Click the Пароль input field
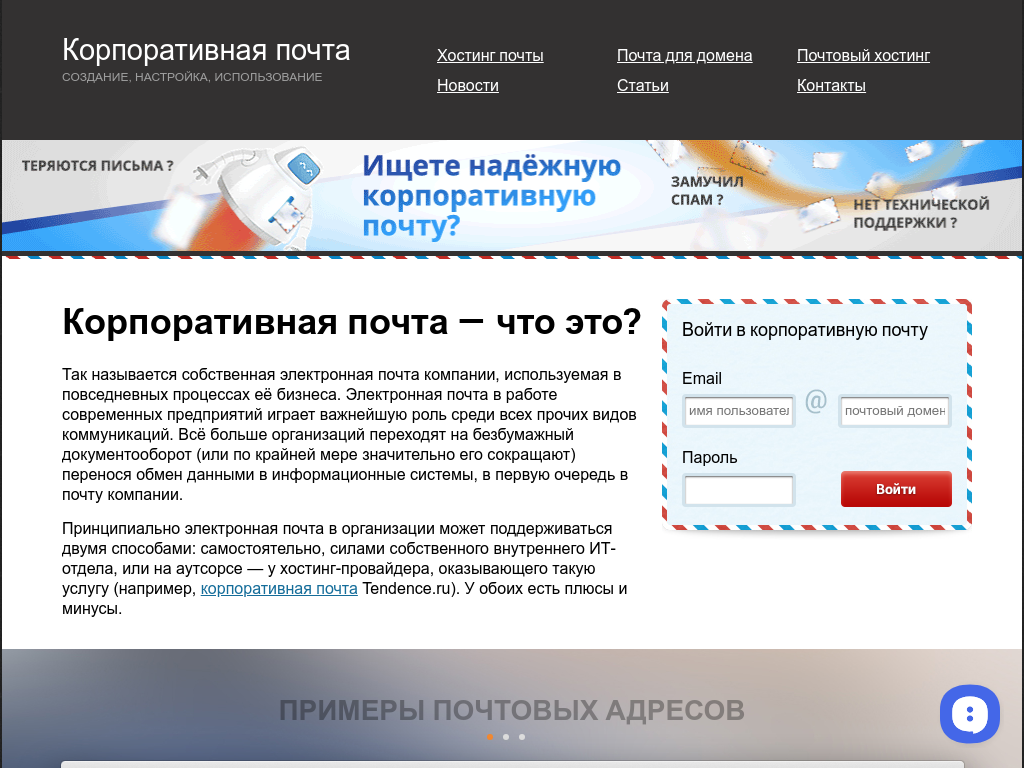 coord(739,490)
